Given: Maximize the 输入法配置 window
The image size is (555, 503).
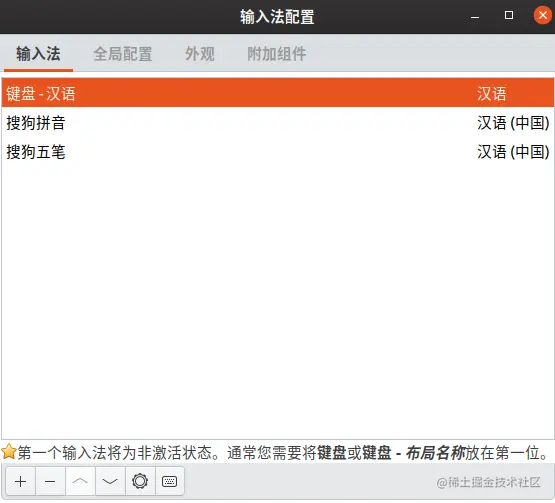Looking at the screenshot, I should coord(509,15).
